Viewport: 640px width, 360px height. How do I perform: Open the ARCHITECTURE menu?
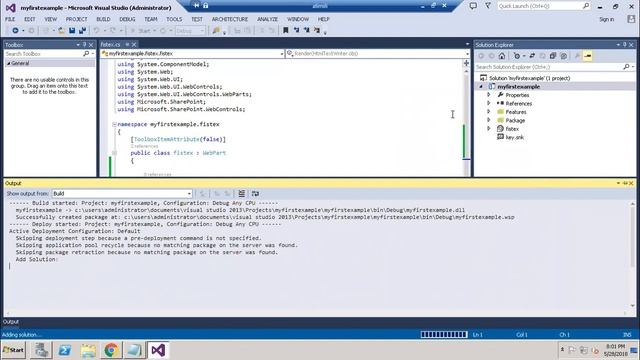coord(229,19)
